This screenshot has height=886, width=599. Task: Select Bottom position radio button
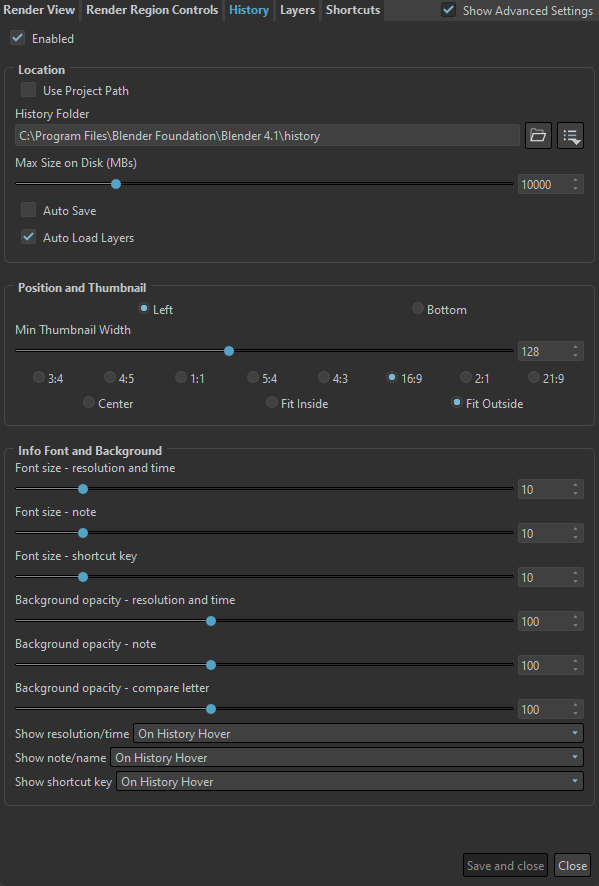click(x=418, y=308)
